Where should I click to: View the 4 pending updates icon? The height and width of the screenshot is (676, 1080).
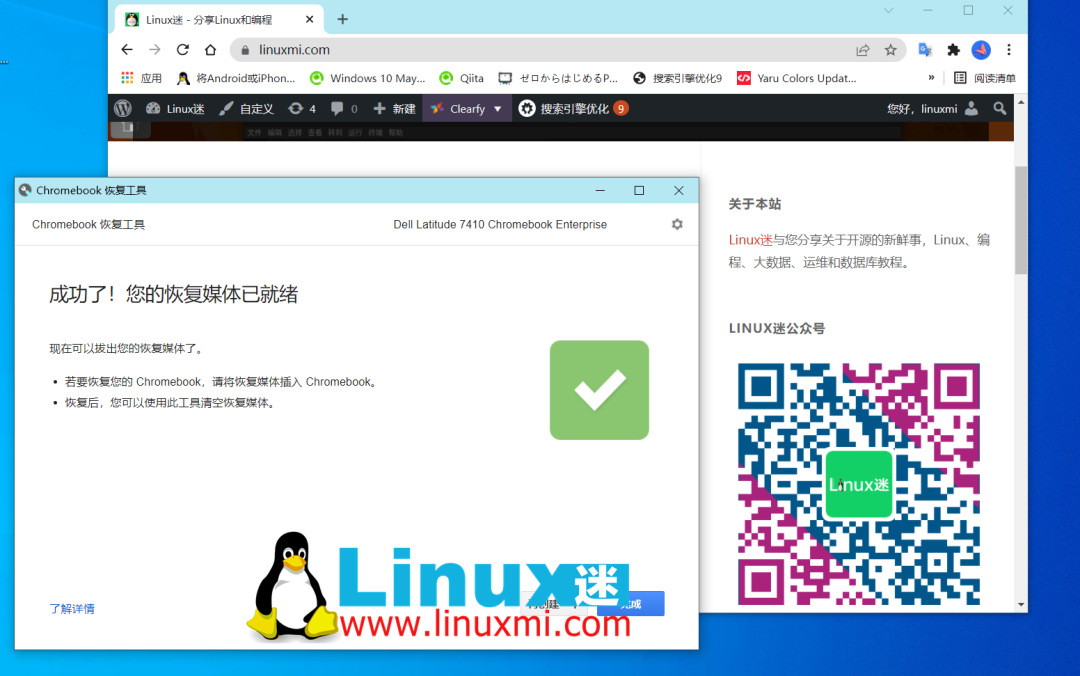pos(302,108)
